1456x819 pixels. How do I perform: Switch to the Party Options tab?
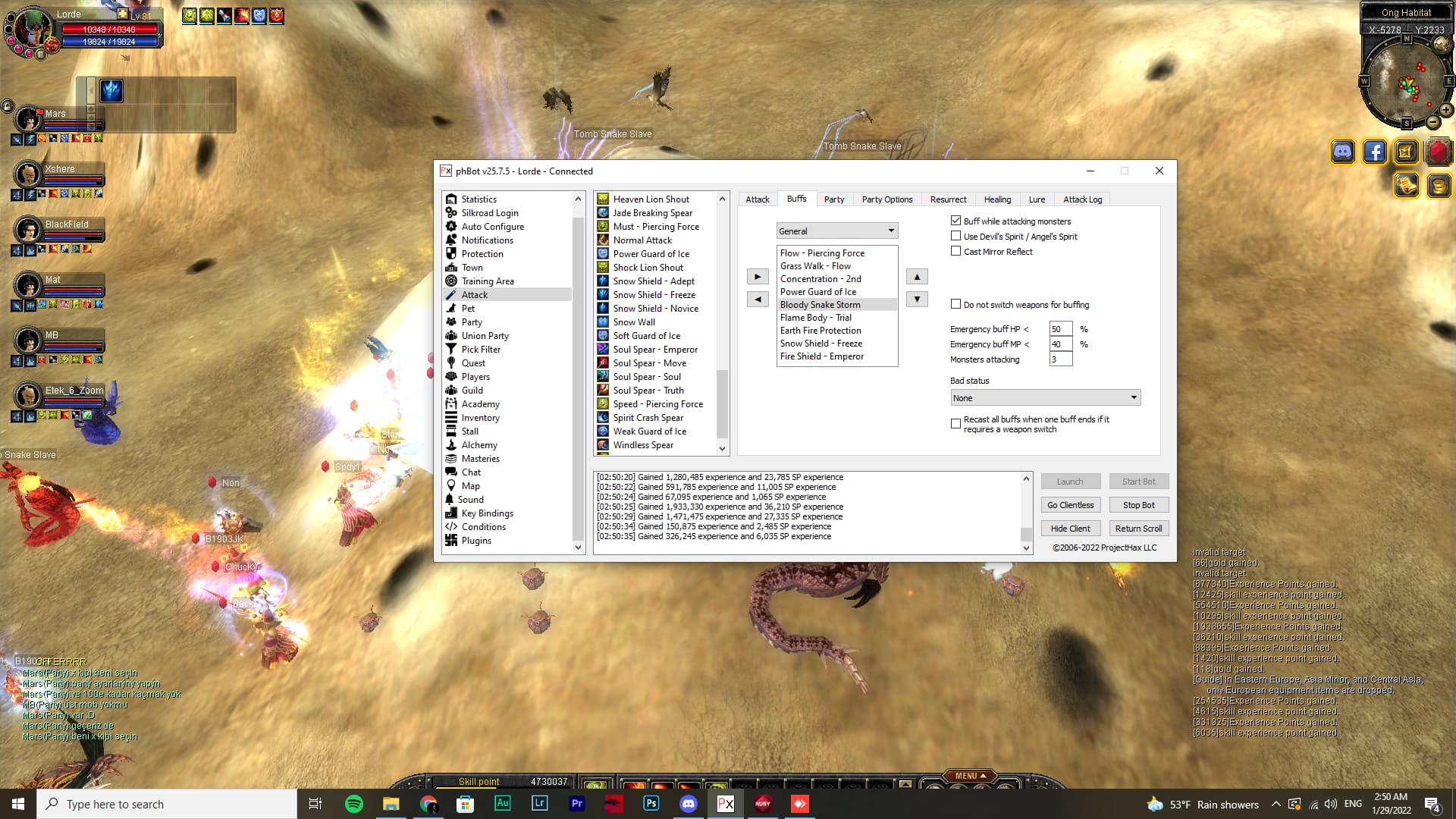(x=886, y=199)
